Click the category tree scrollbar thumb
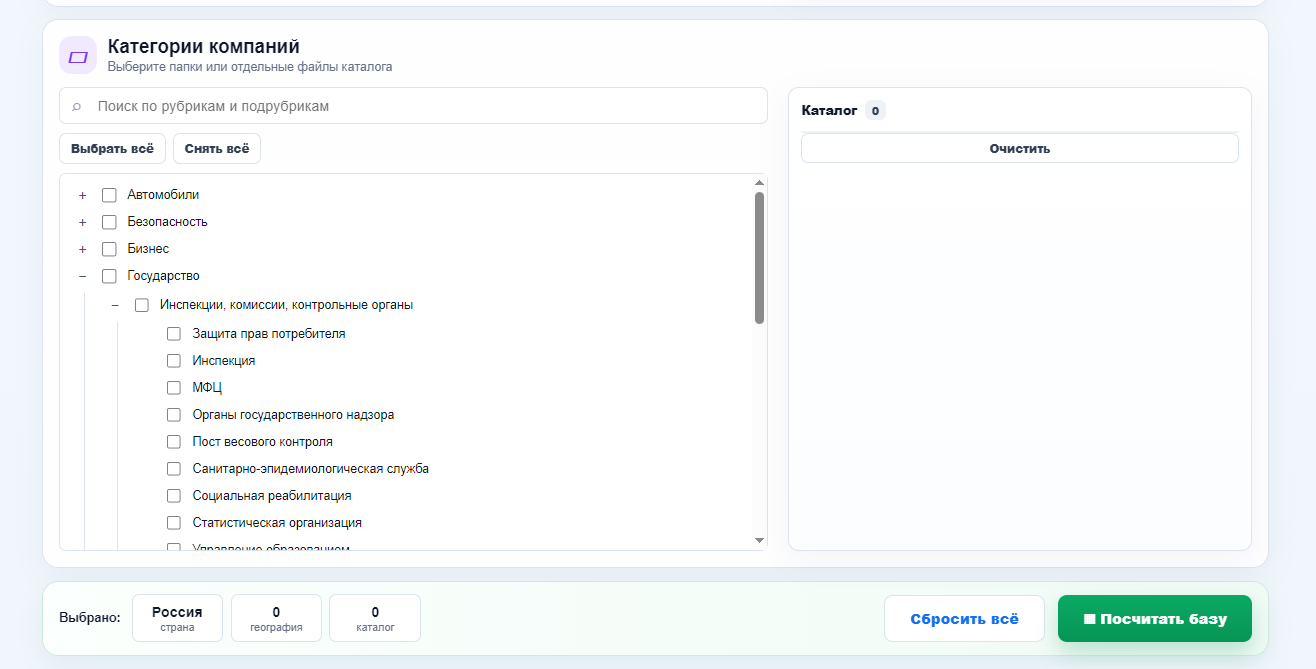Image resolution: width=1316 pixels, height=669 pixels. (x=759, y=258)
